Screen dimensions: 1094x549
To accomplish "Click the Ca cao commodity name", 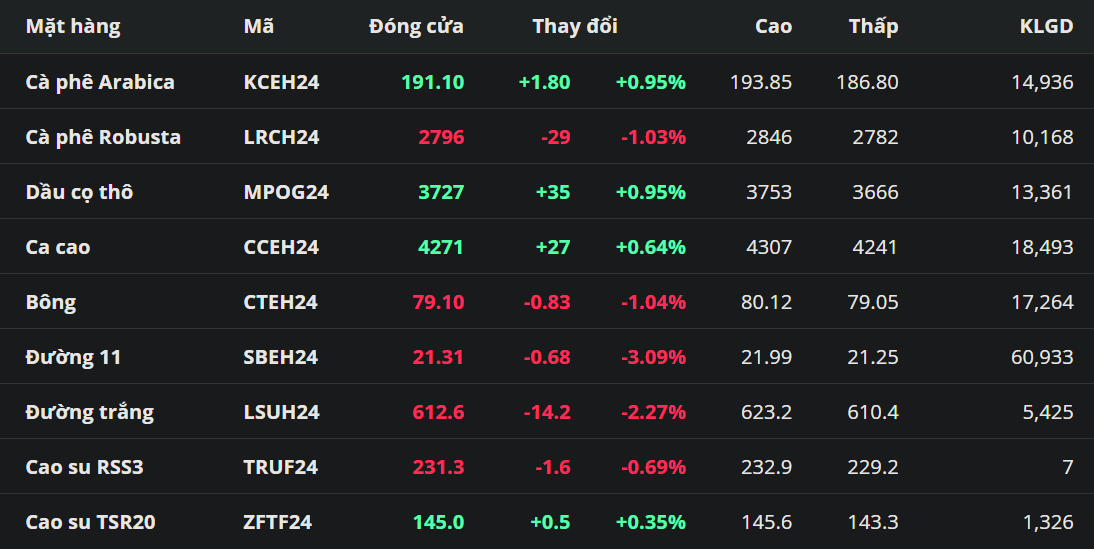I will pos(58,247).
